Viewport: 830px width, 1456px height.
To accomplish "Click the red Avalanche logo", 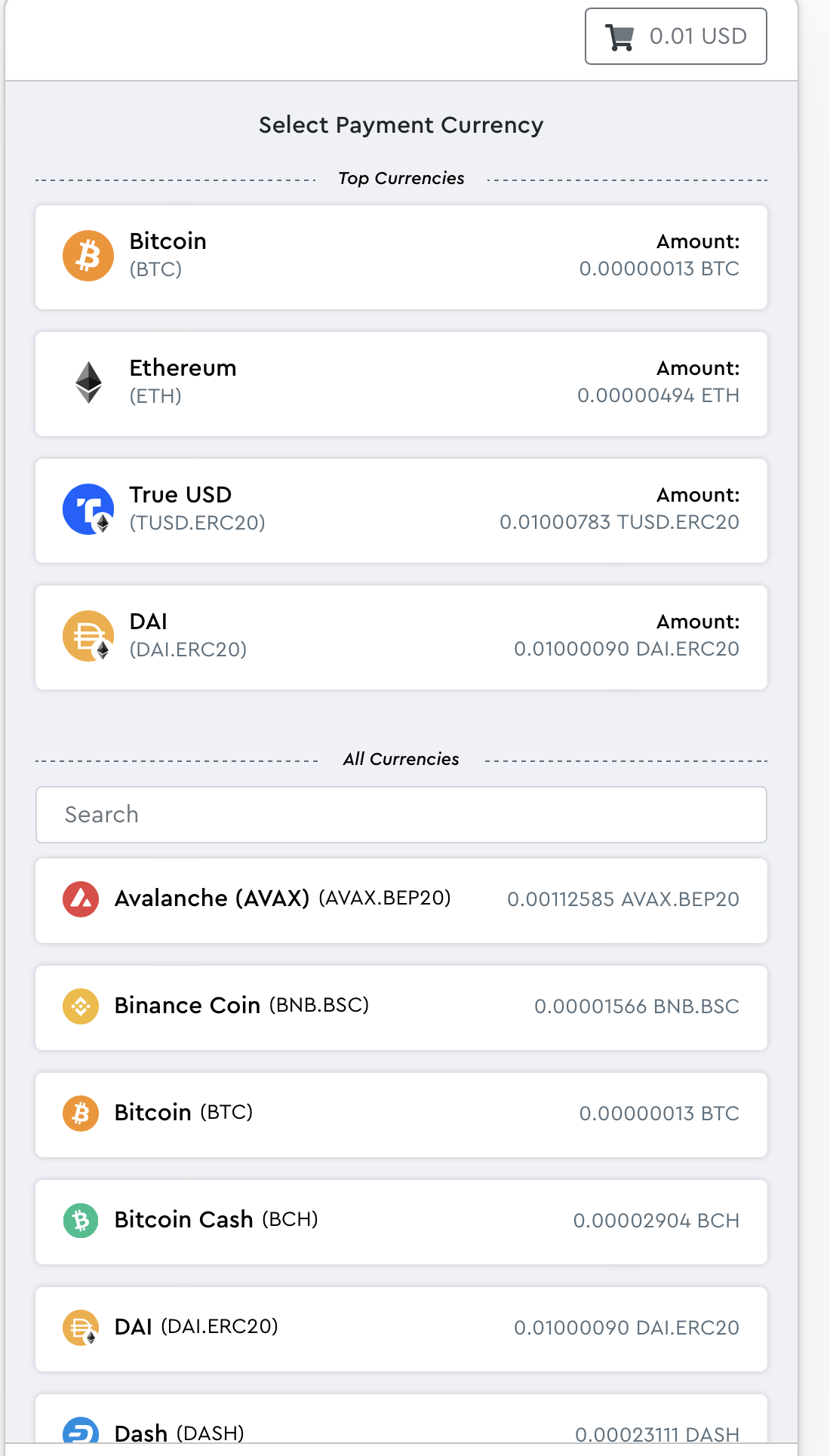I will coord(81,899).
